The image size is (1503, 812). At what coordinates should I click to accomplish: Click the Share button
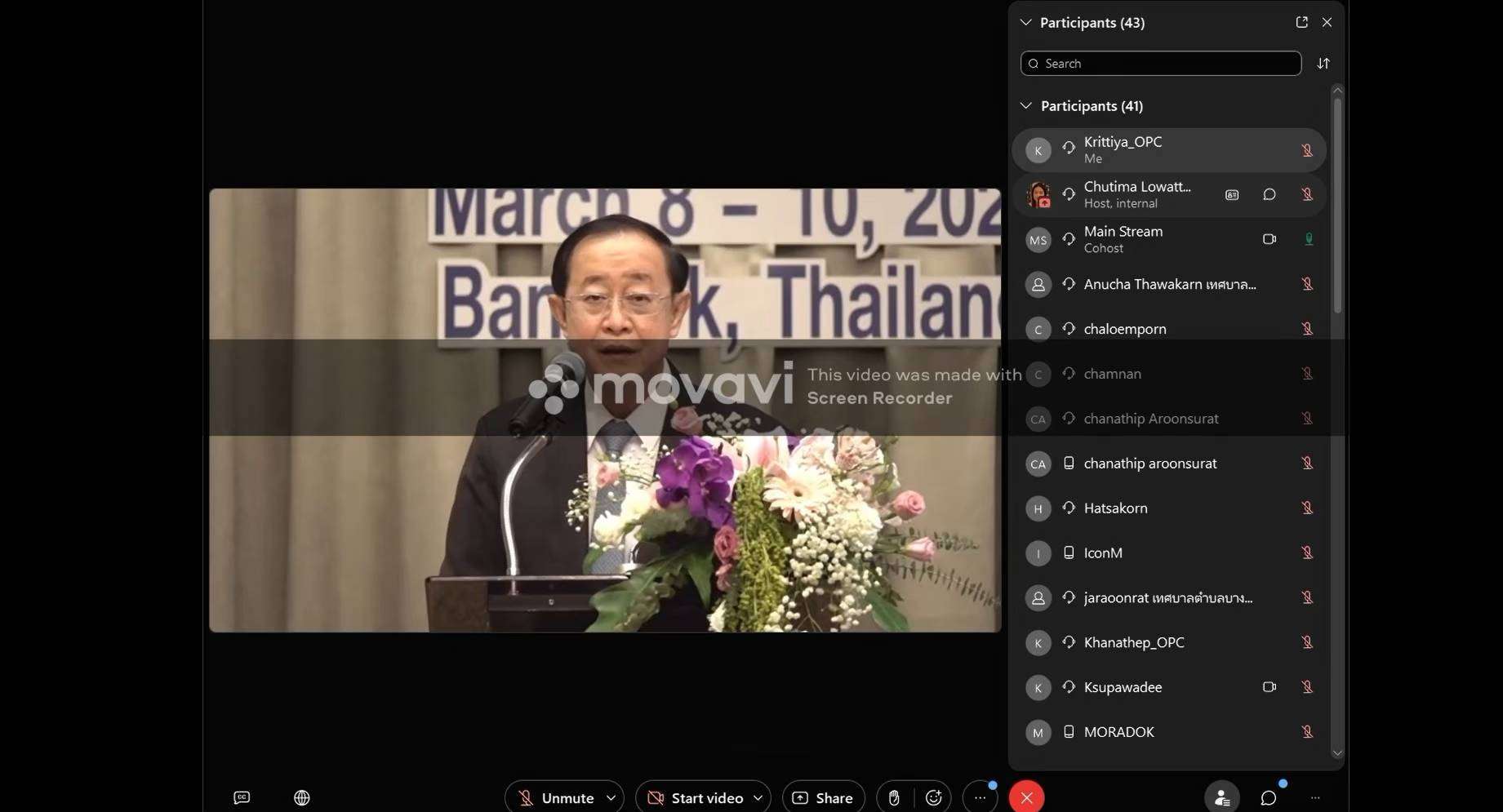[x=823, y=797]
